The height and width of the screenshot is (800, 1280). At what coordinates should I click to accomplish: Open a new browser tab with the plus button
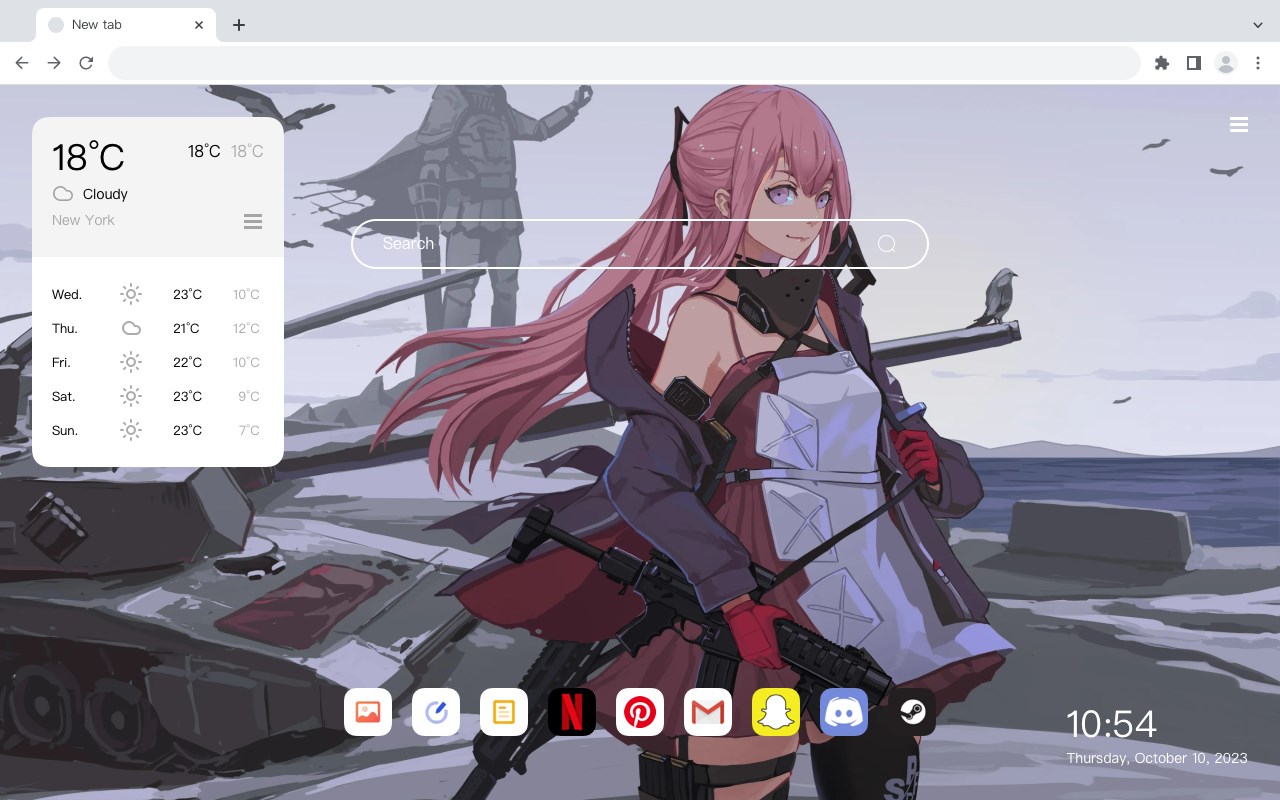238,25
